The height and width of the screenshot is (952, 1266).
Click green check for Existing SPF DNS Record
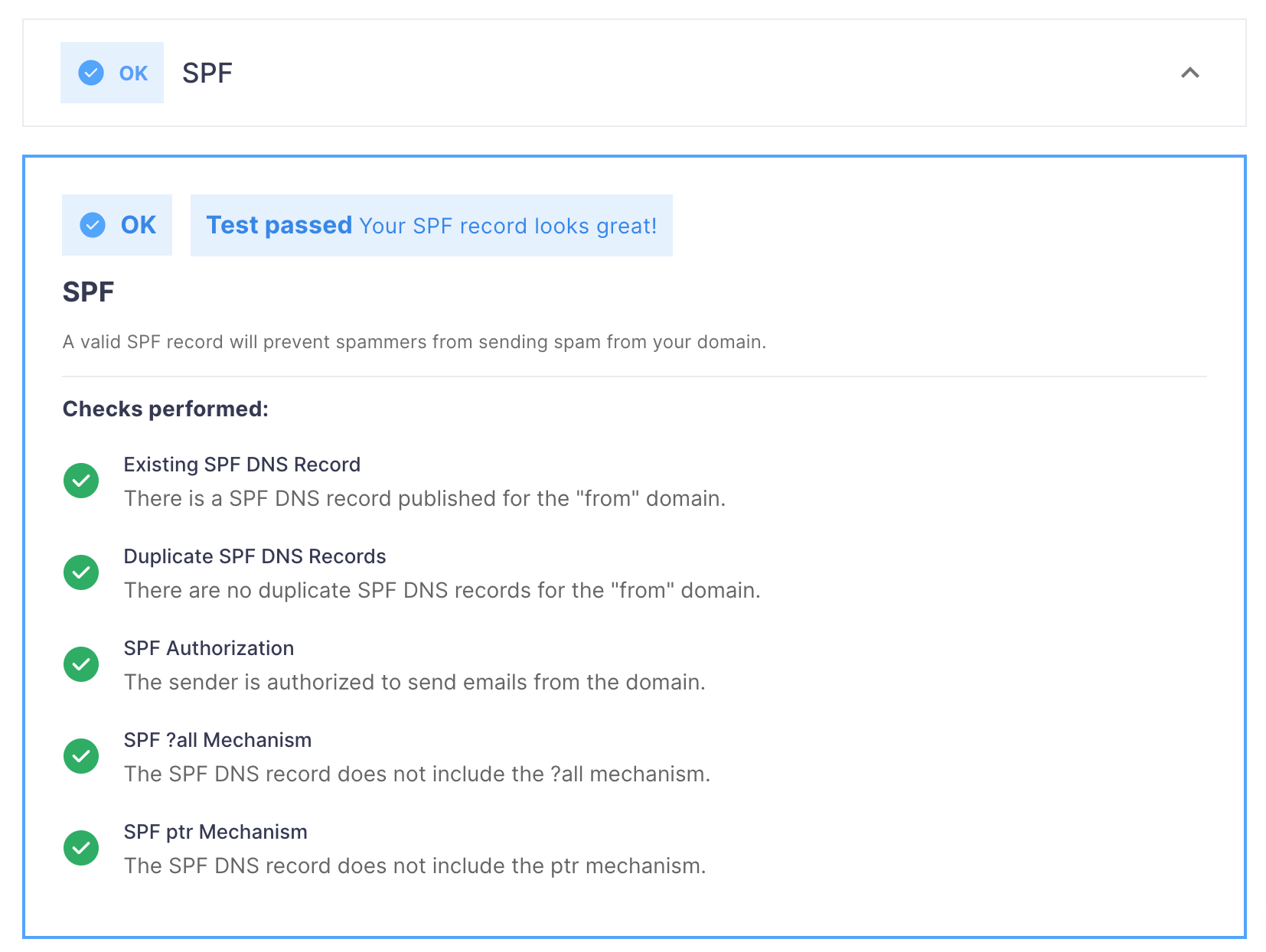pyautogui.click(x=81, y=481)
